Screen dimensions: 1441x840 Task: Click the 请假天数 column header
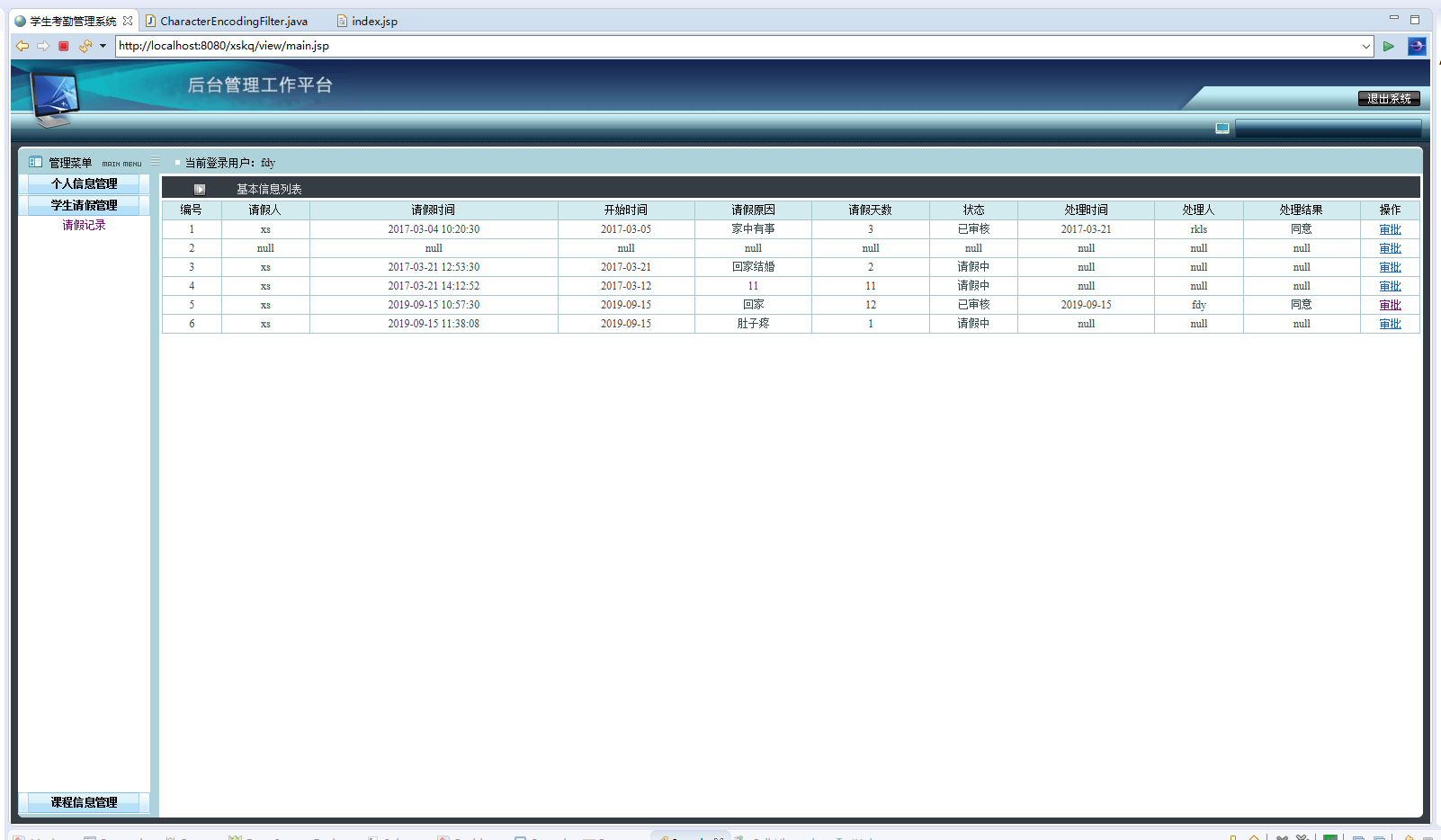click(871, 210)
